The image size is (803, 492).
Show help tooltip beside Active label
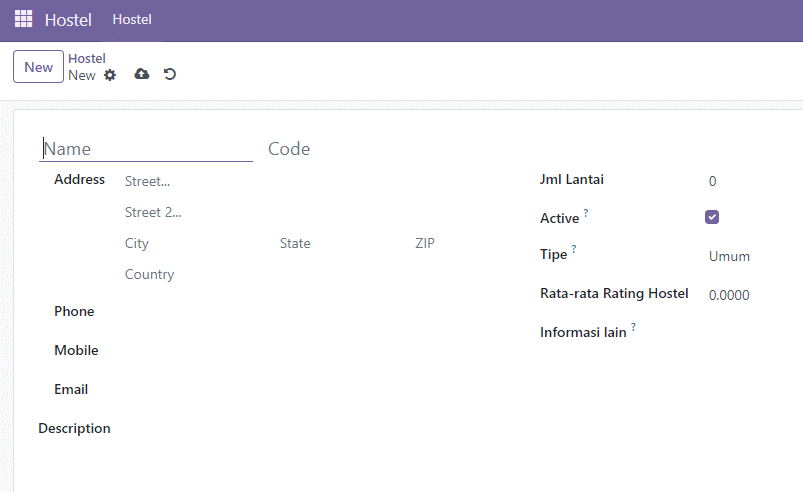point(586,212)
